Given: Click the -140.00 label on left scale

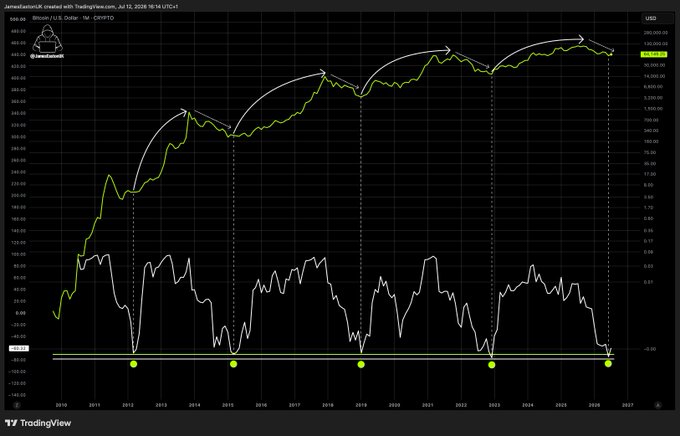Looking at the screenshot, I should coord(18,395).
